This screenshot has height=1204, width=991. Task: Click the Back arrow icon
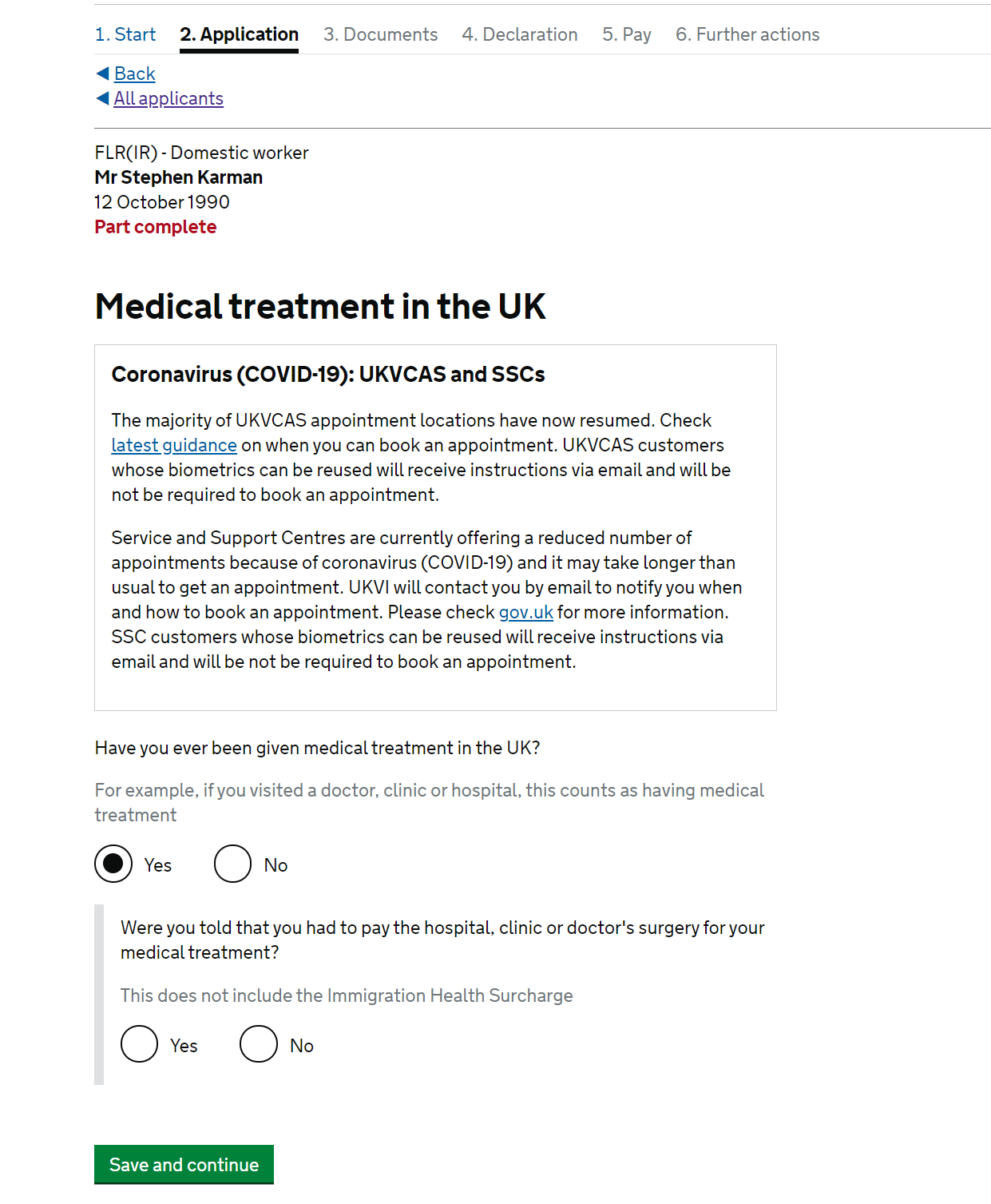(102, 74)
